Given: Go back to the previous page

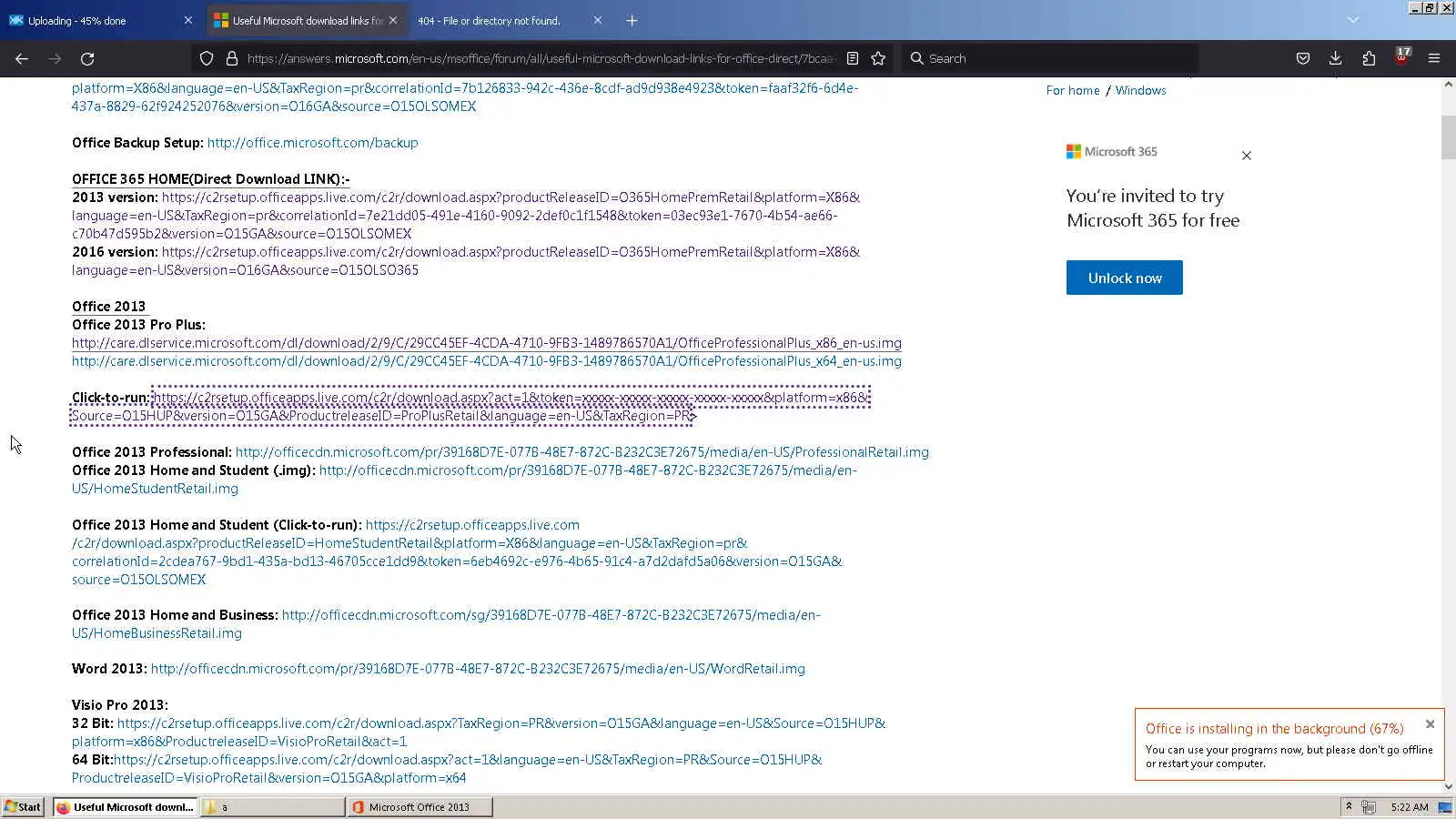Looking at the screenshot, I should [x=22, y=58].
